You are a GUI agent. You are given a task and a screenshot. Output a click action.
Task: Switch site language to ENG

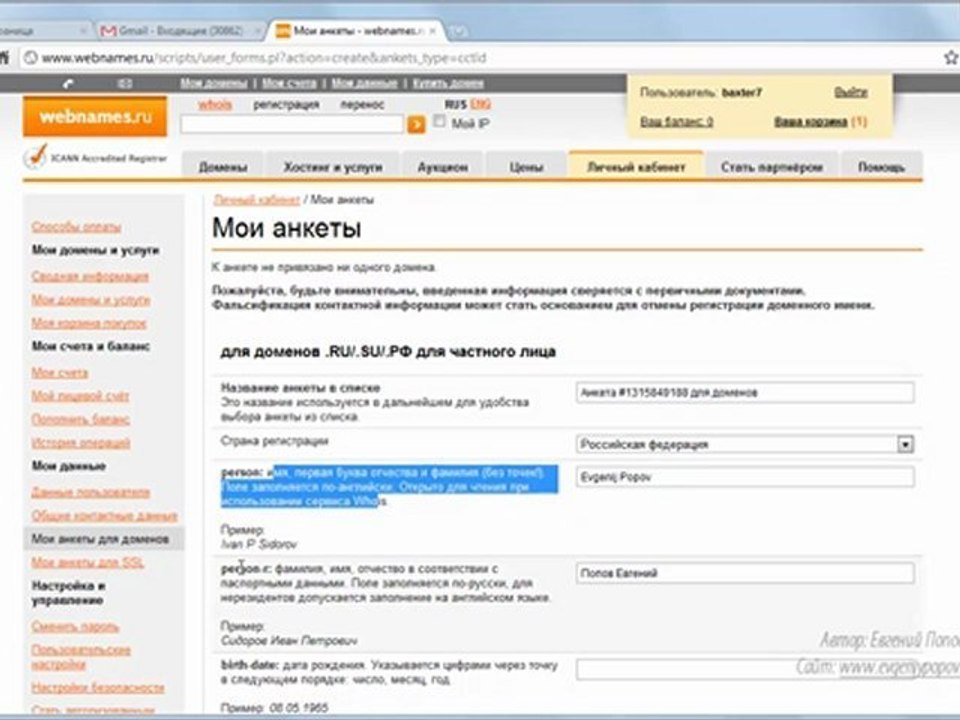481,104
